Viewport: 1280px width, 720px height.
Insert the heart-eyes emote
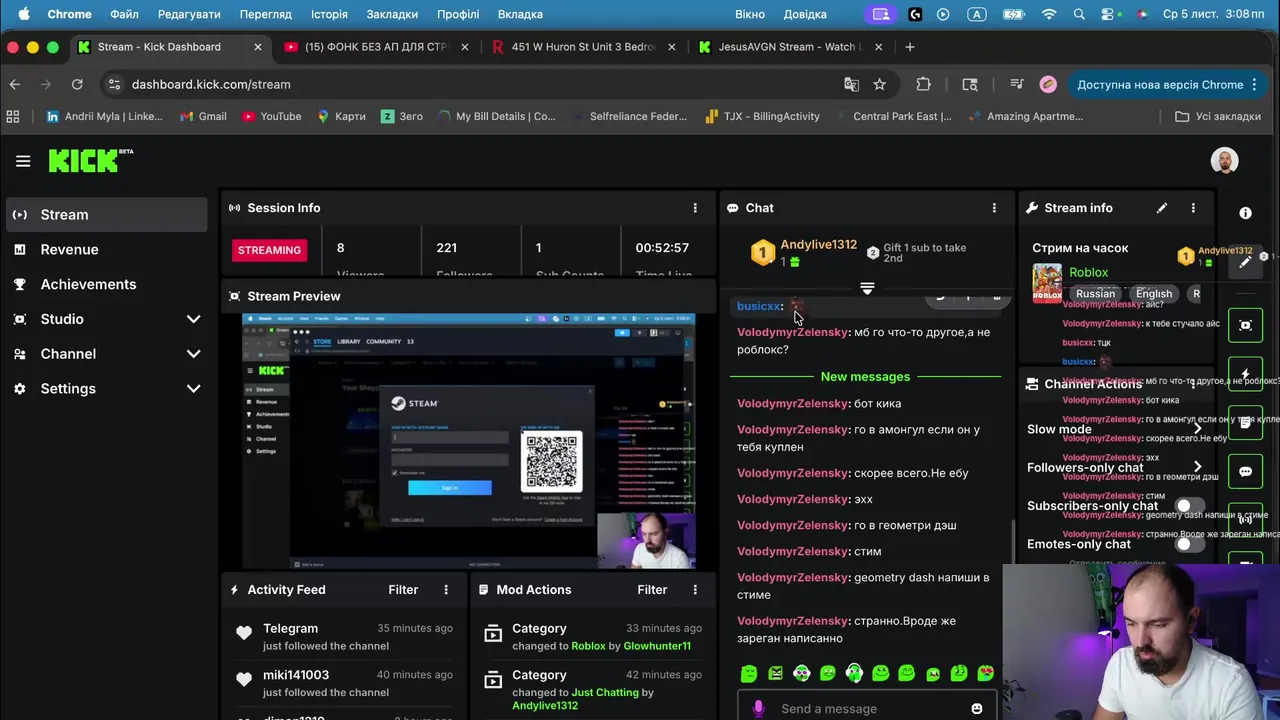(x=985, y=673)
